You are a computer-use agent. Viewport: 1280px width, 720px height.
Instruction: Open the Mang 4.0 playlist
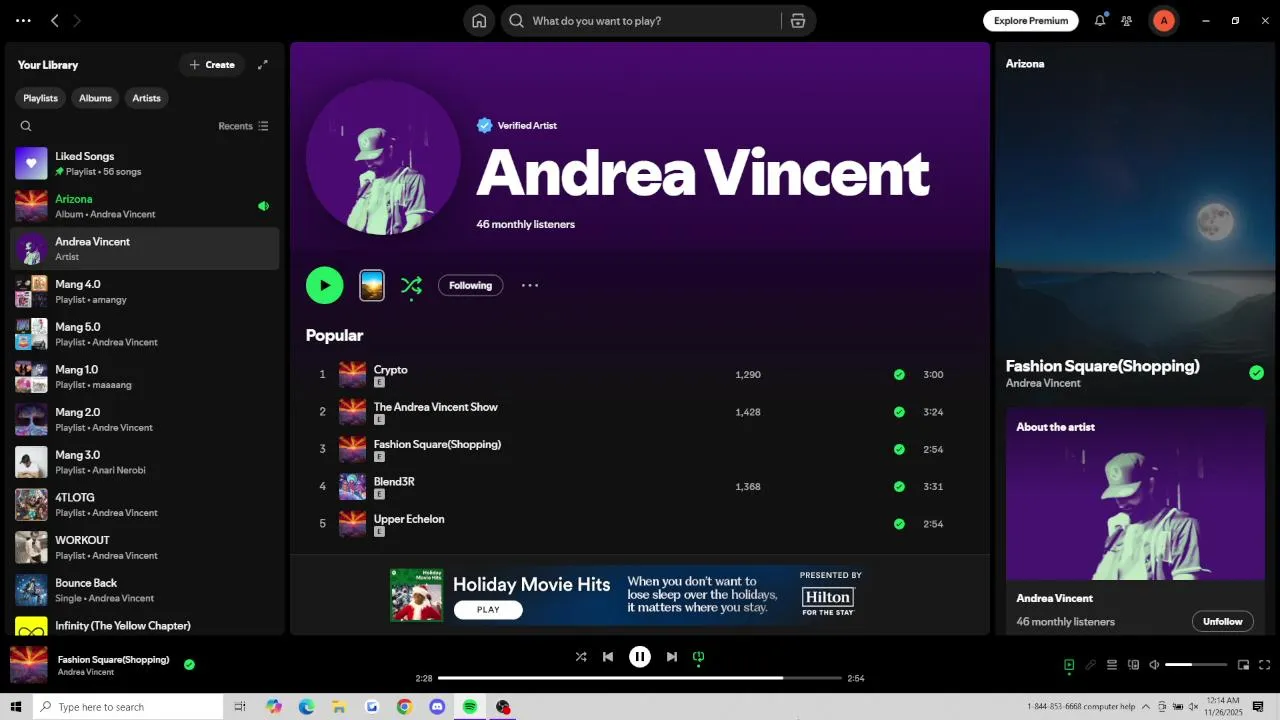click(144, 291)
